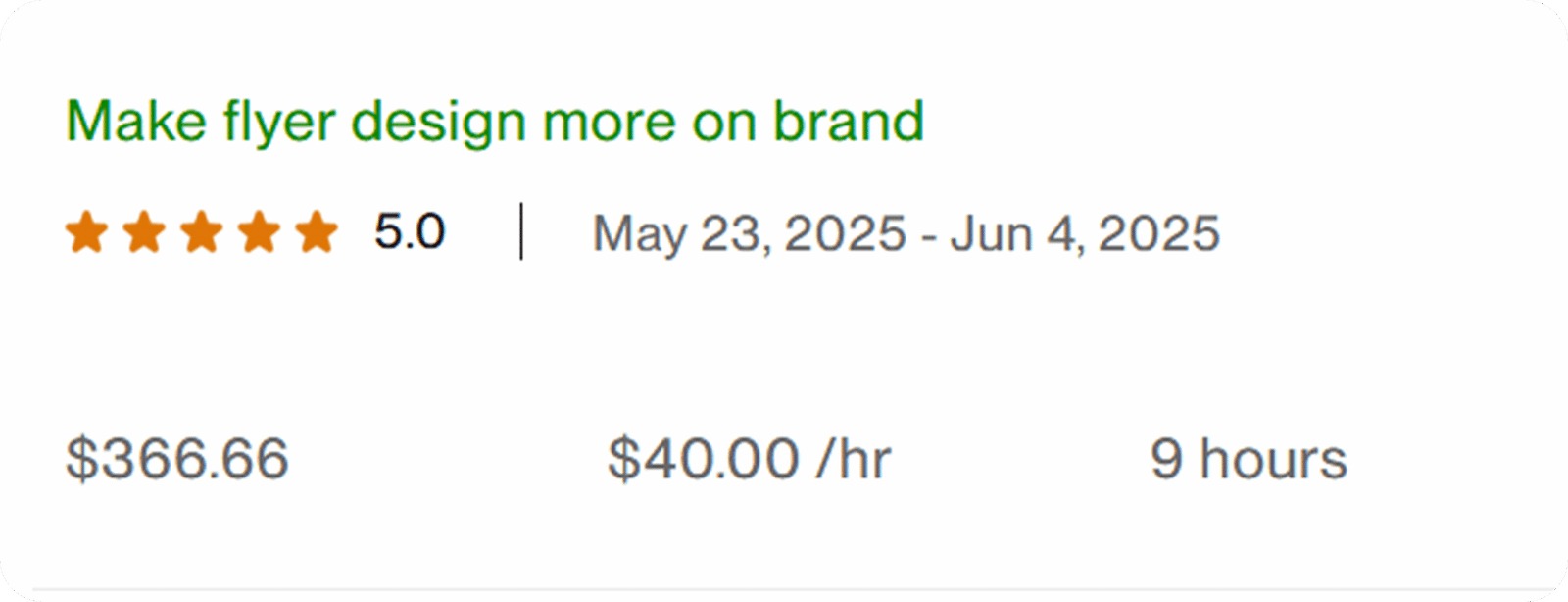This screenshot has width=1568, height=602.
Task: Click the $366.66 total earnings amount
Action: click(177, 459)
